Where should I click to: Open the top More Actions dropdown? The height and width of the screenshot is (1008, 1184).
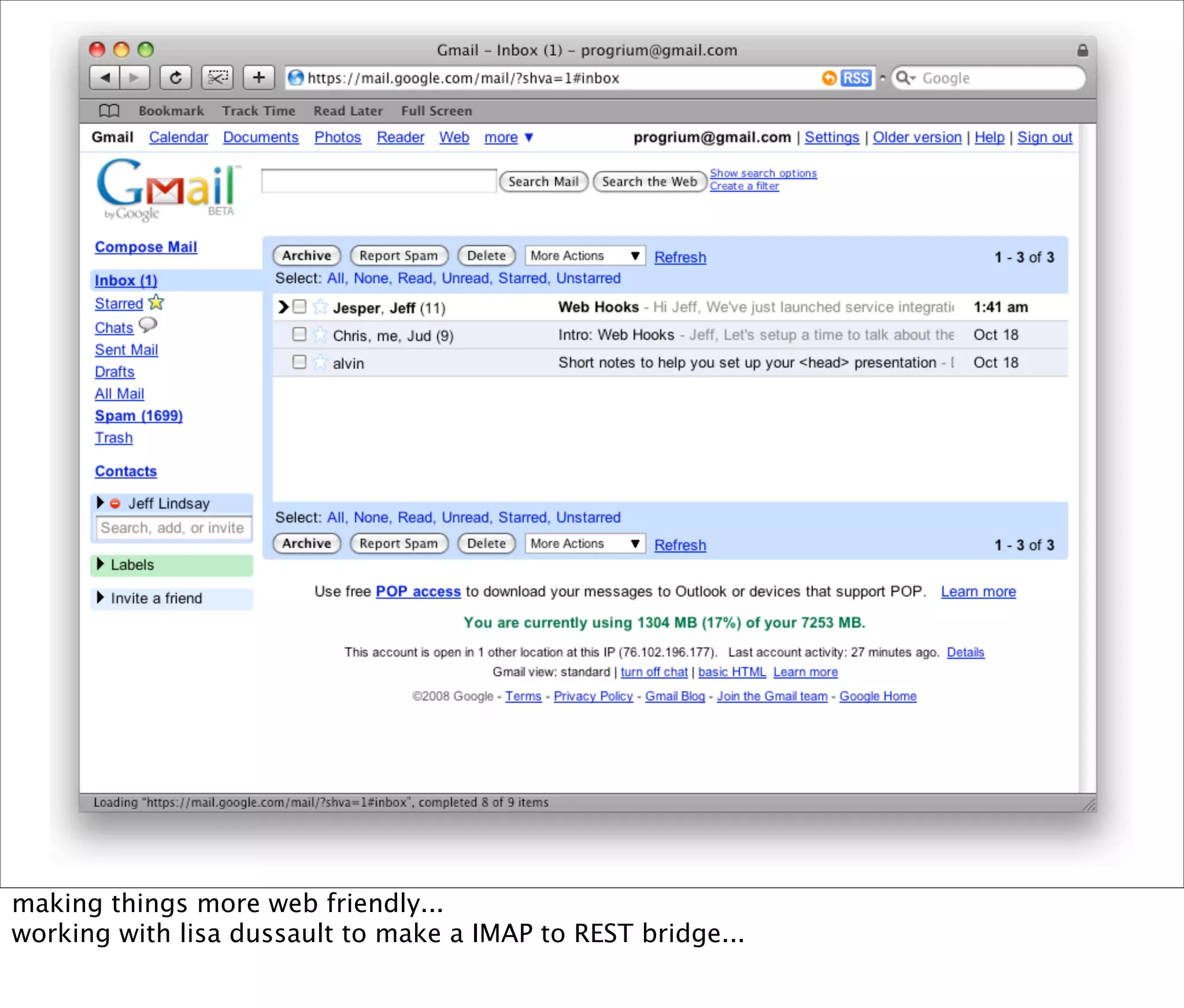point(584,255)
